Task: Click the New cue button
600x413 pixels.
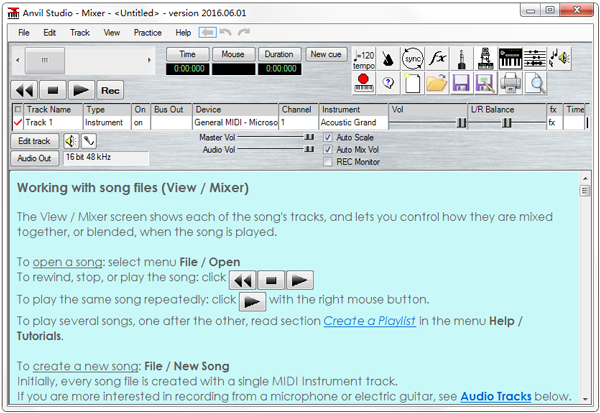Action: [326, 54]
